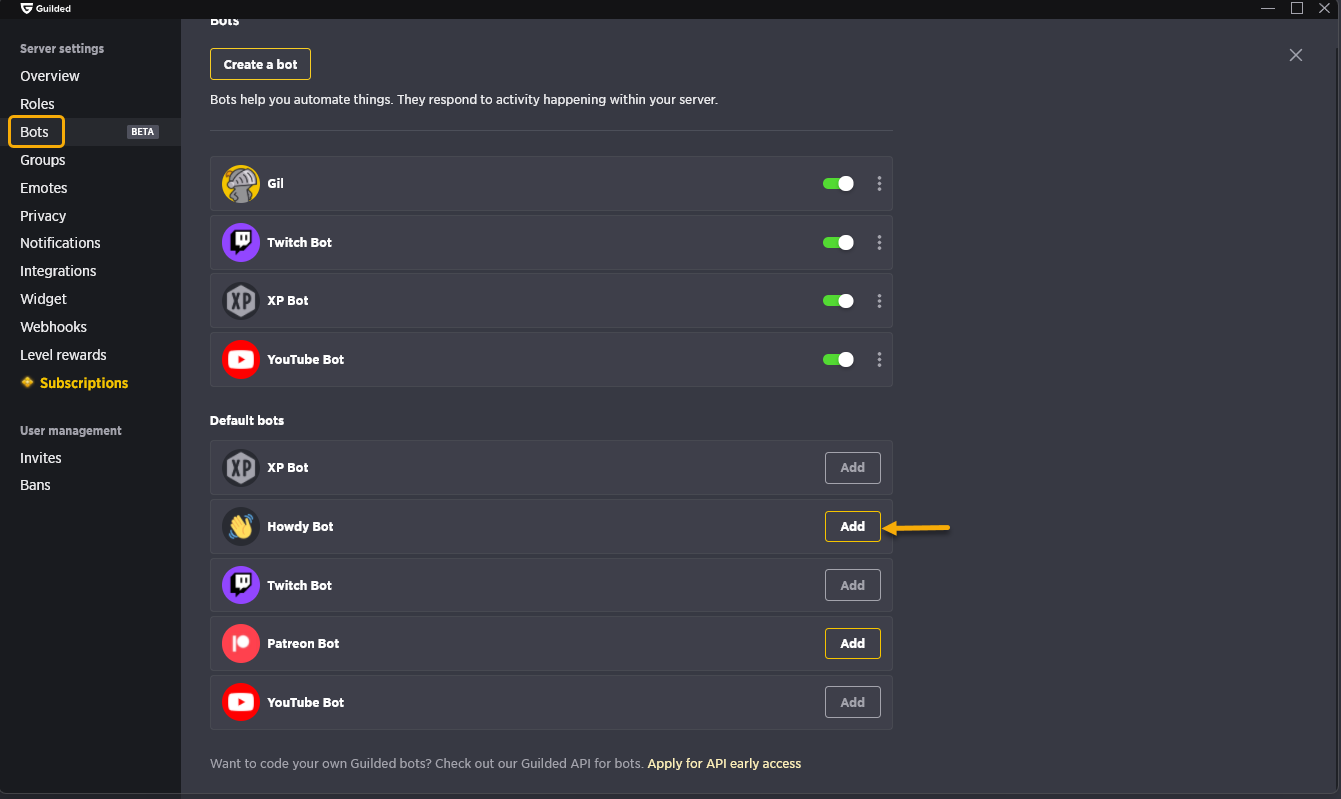Open the Gil bot three-dot menu
This screenshot has height=799, width=1341.
pyautogui.click(x=879, y=184)
